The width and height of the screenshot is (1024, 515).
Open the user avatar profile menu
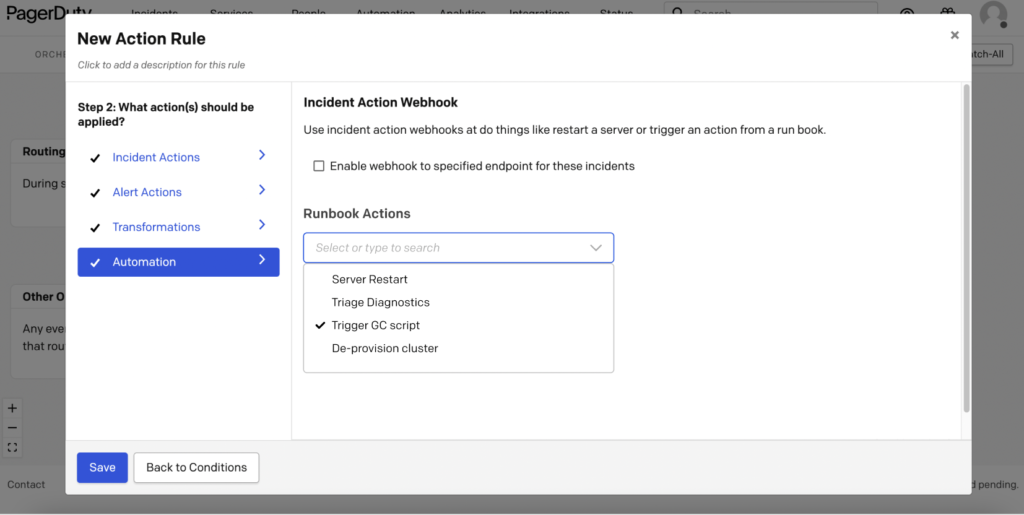pos(992,13)
